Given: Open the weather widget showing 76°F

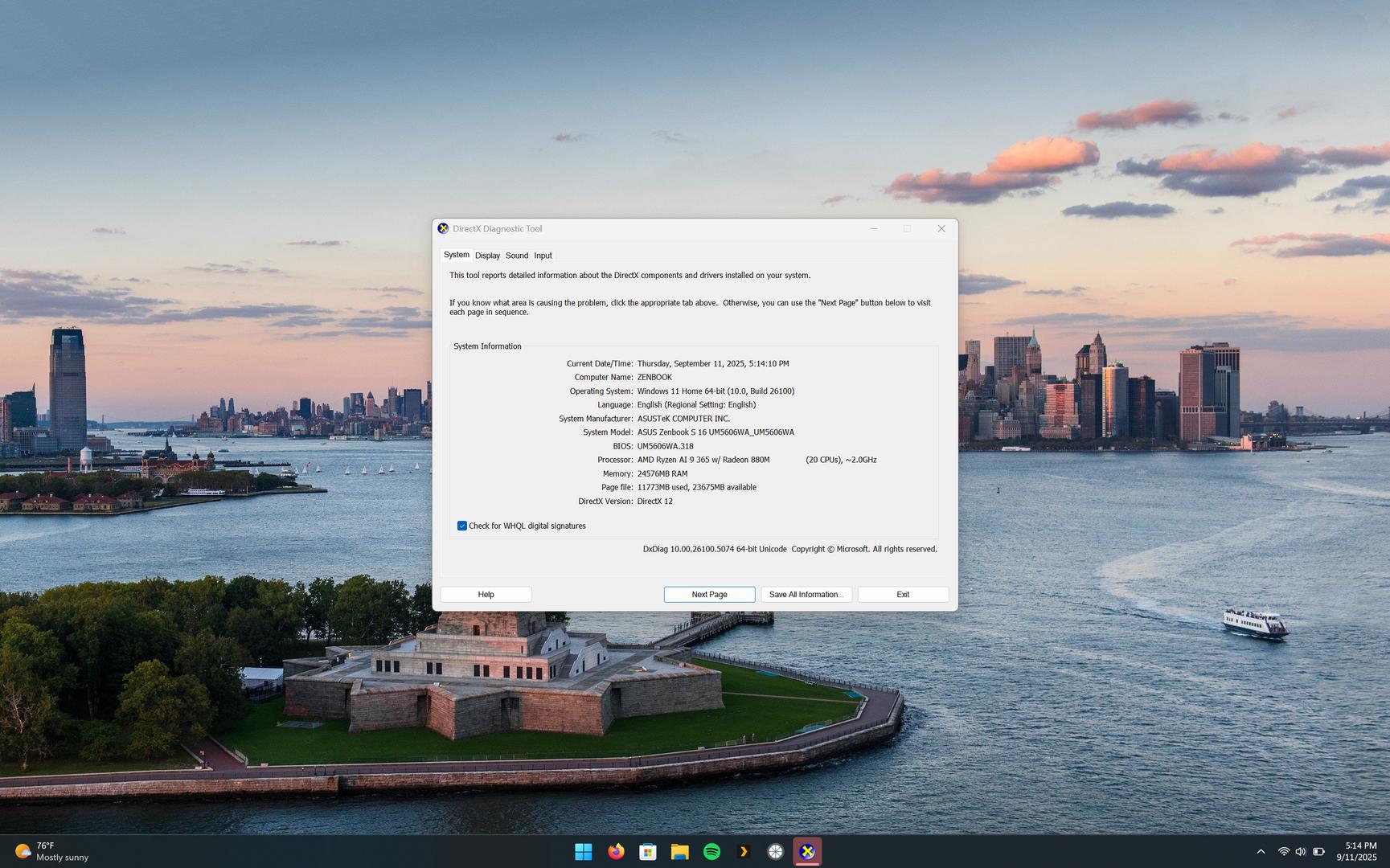Looking at the screenshot, I should coord(51,852).
